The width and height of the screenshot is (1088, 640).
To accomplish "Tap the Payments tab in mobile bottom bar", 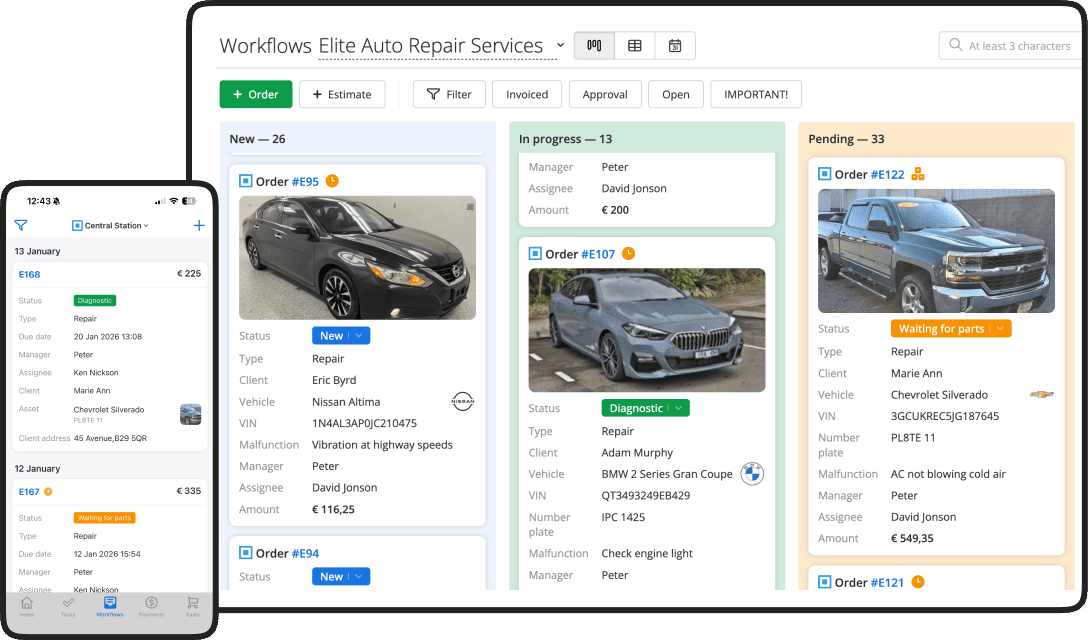I will 151,605.
